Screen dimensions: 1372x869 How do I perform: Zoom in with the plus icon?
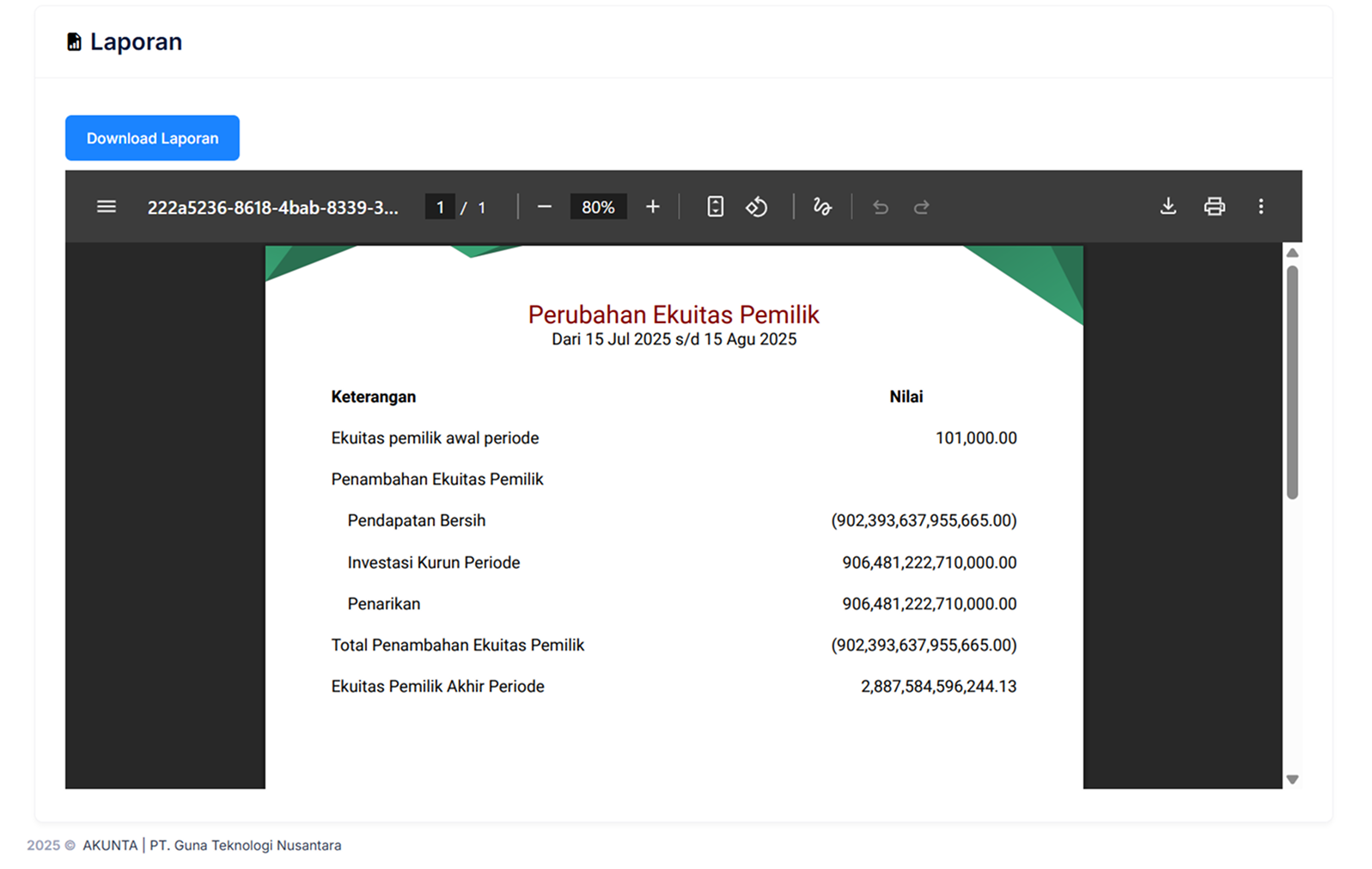tap(653, 207)
